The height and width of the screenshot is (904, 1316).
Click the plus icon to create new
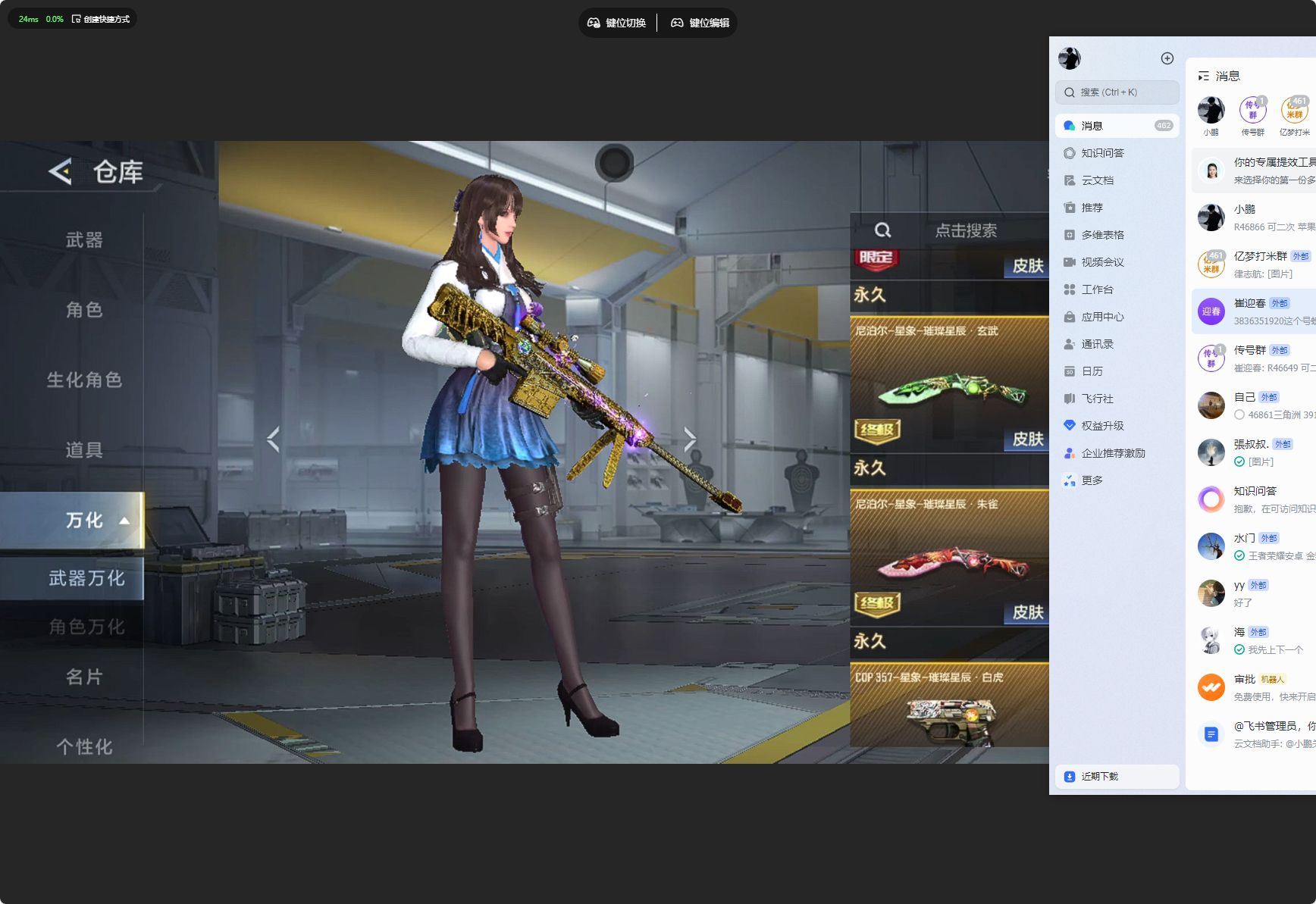tap(1167, 58)
